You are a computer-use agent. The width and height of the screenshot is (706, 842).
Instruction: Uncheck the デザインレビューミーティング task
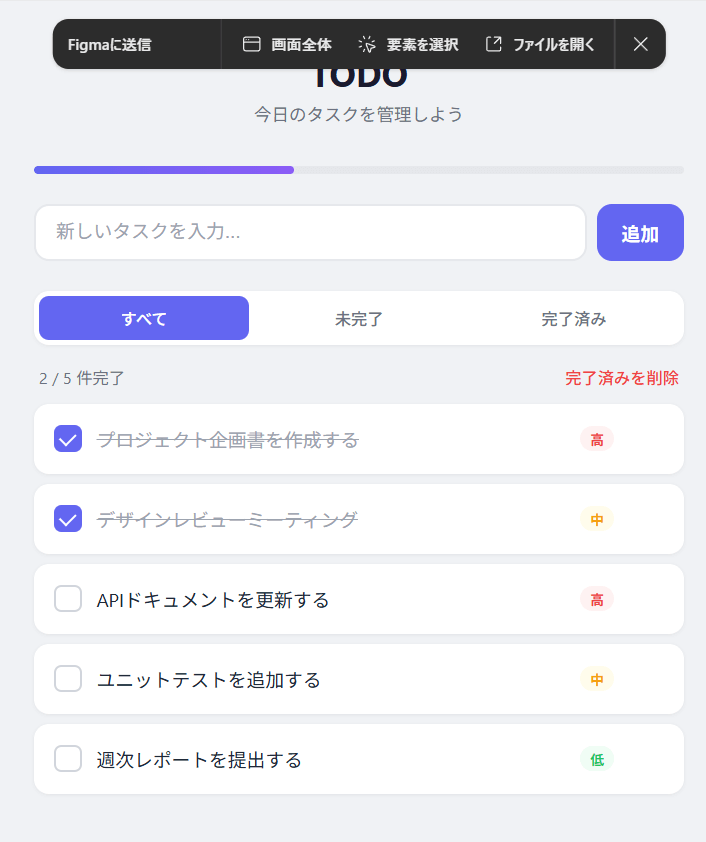[x=68, y=519]
